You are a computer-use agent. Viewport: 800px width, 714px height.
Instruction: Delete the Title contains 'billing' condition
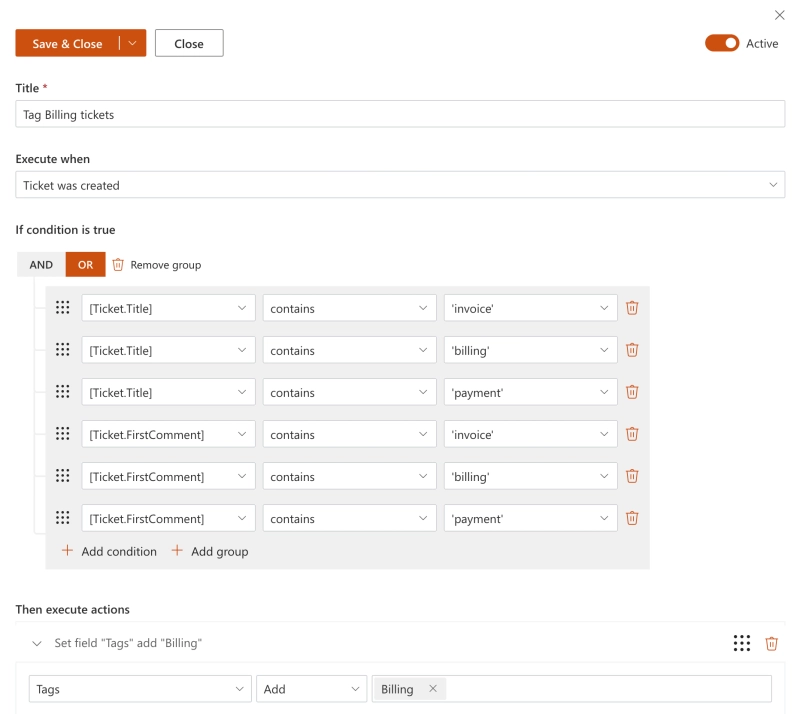click(632, 350)
